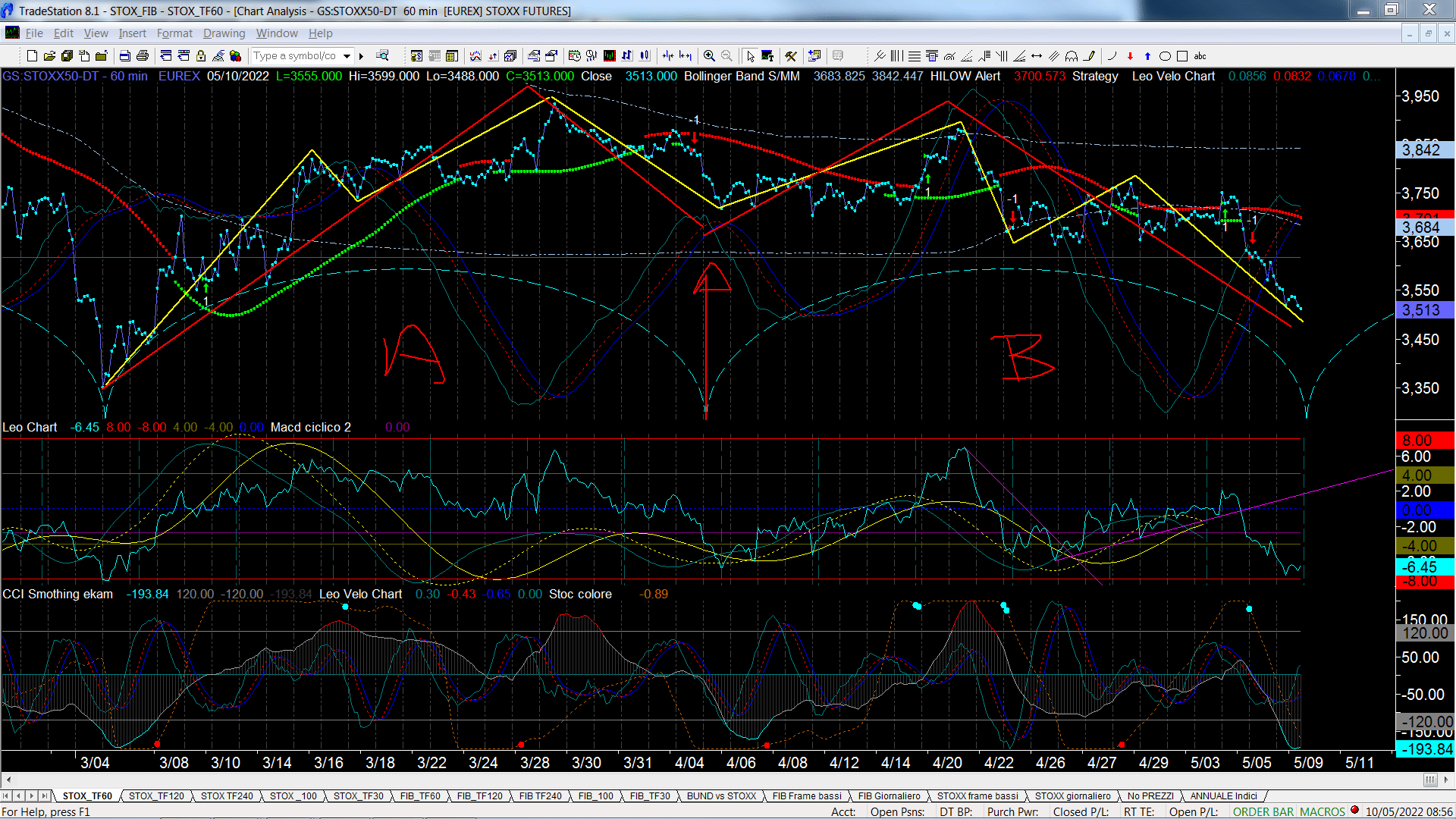Select the Pointer arrow tool
The height and width of the screenshot is (819, 1456).
pos(750,55)
